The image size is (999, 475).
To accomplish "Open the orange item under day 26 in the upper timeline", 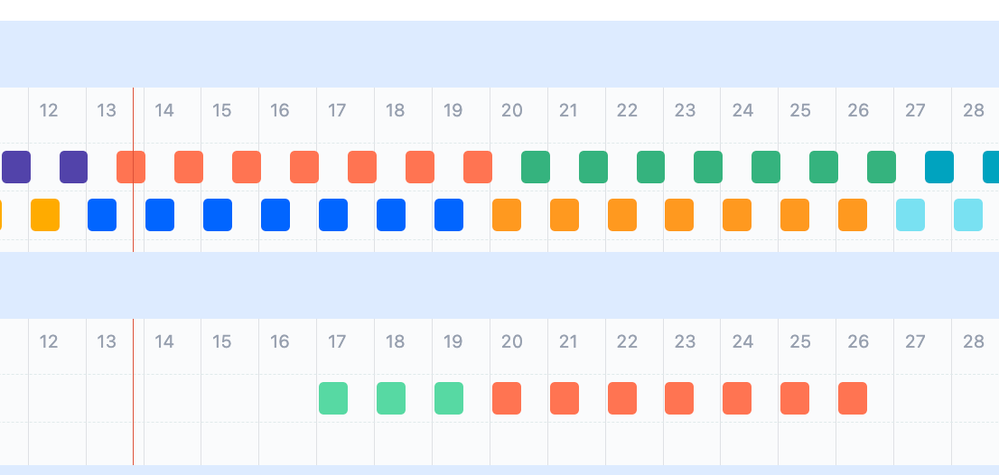I will pos(852,215).
